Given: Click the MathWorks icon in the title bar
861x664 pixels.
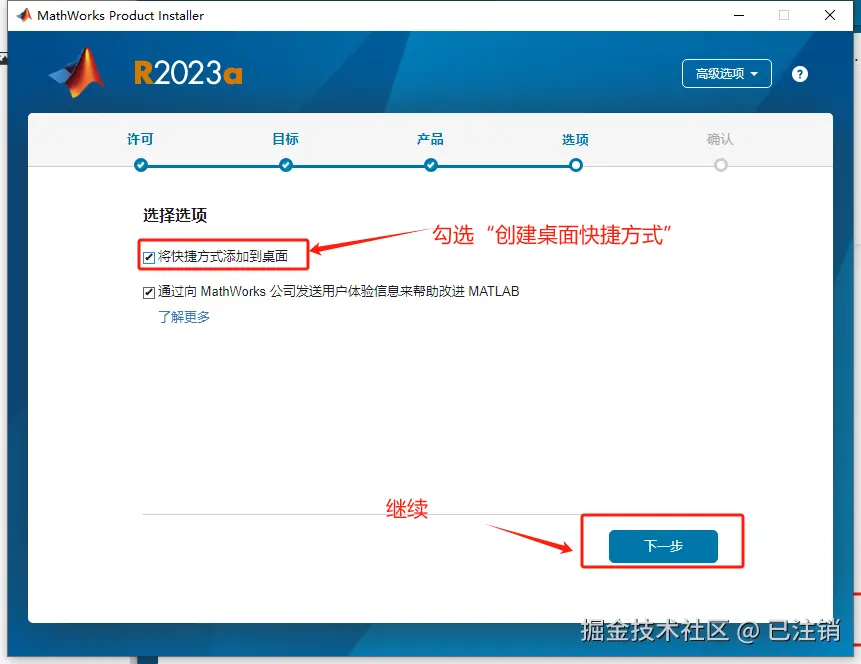Looking at the screenshot, I should click(24, 15).
